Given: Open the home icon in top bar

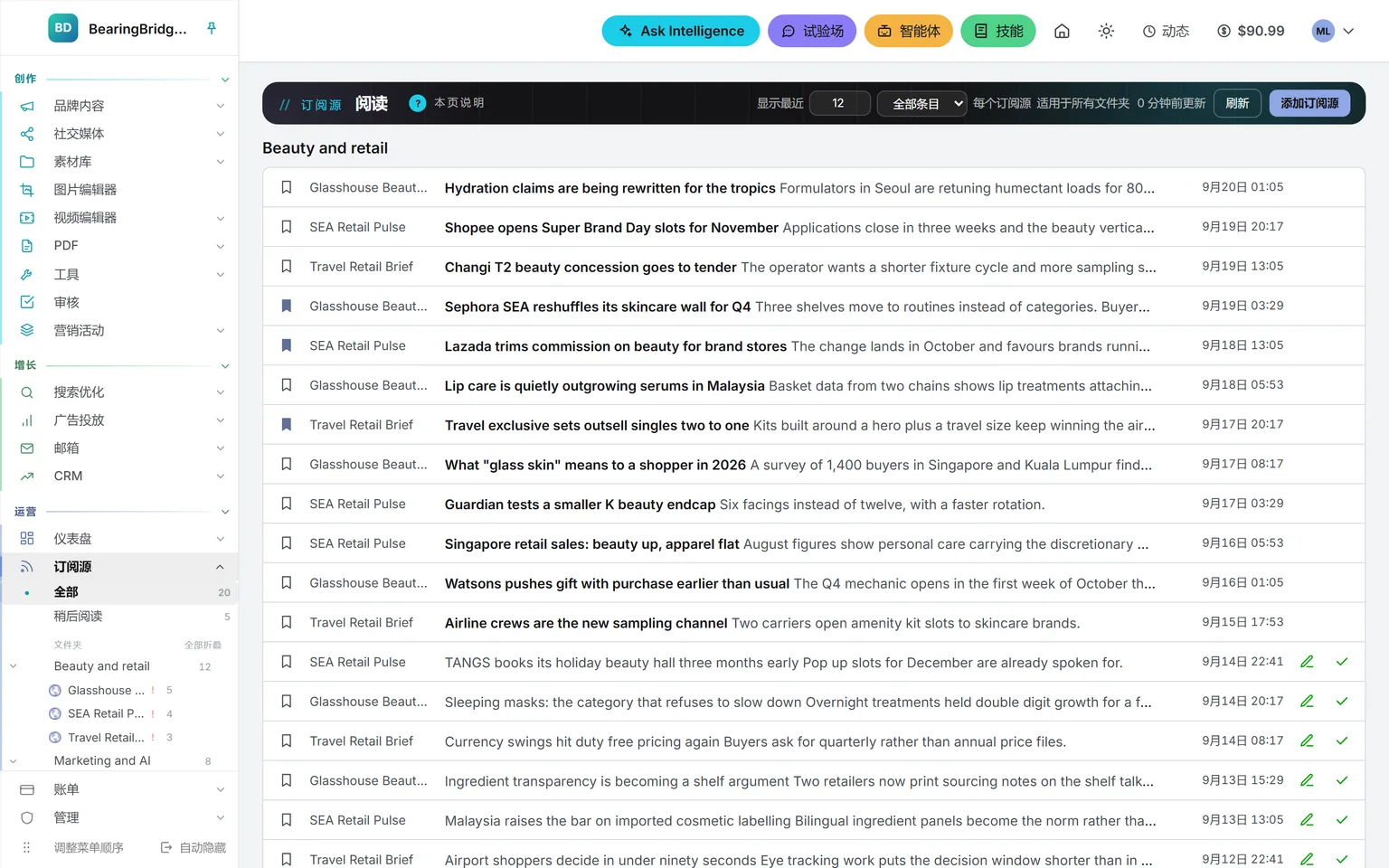Looking at the screenshot, I should [1062, 31].
